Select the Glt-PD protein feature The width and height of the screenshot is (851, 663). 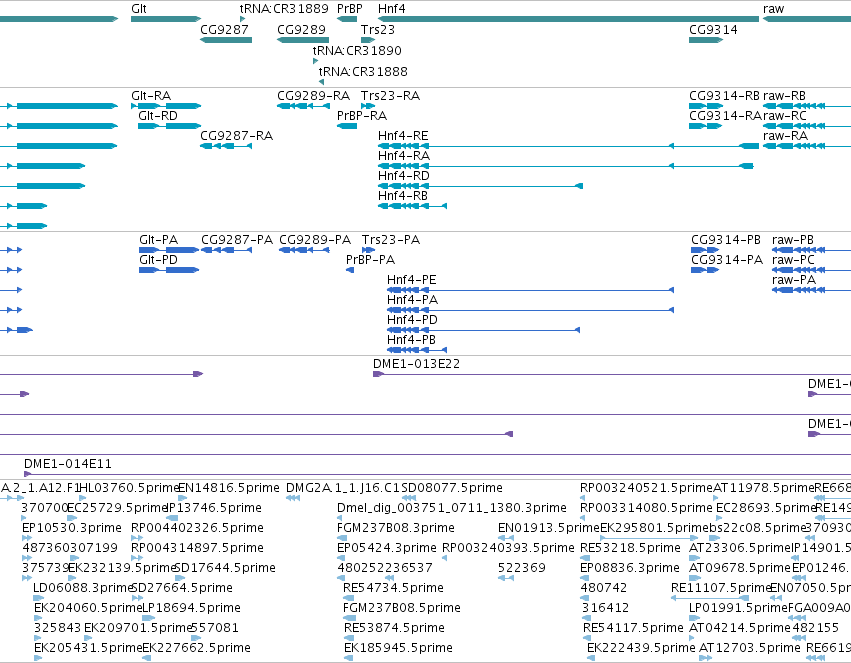click(x=169, y=270)
